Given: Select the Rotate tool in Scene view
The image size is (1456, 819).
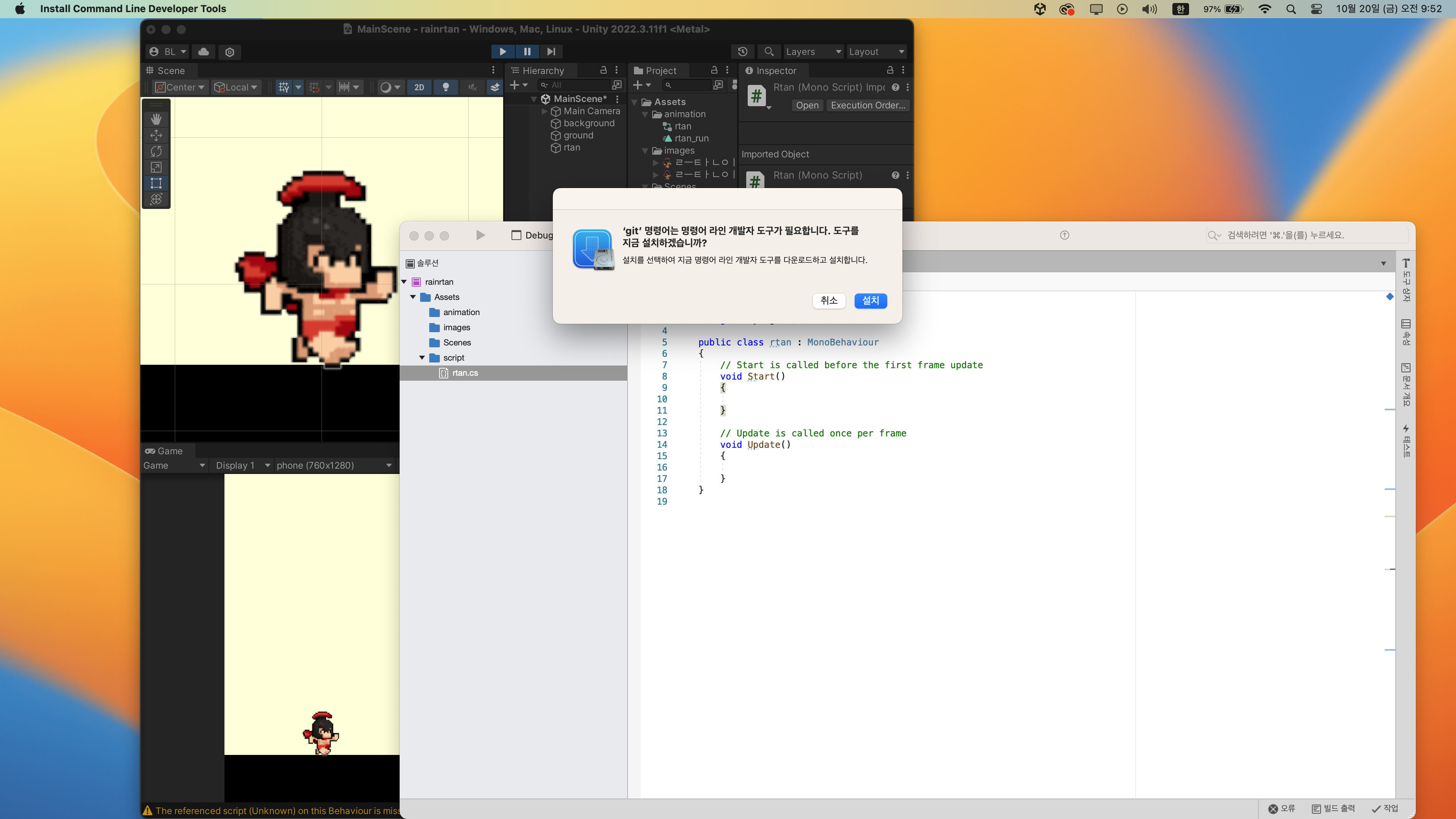Looking at the screenshot, I should [156, 151].
